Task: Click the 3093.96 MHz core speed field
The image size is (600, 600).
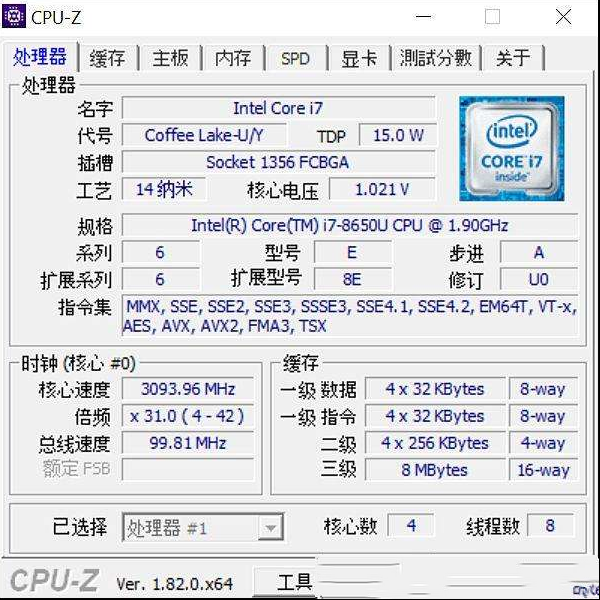Action: (188, 389)
